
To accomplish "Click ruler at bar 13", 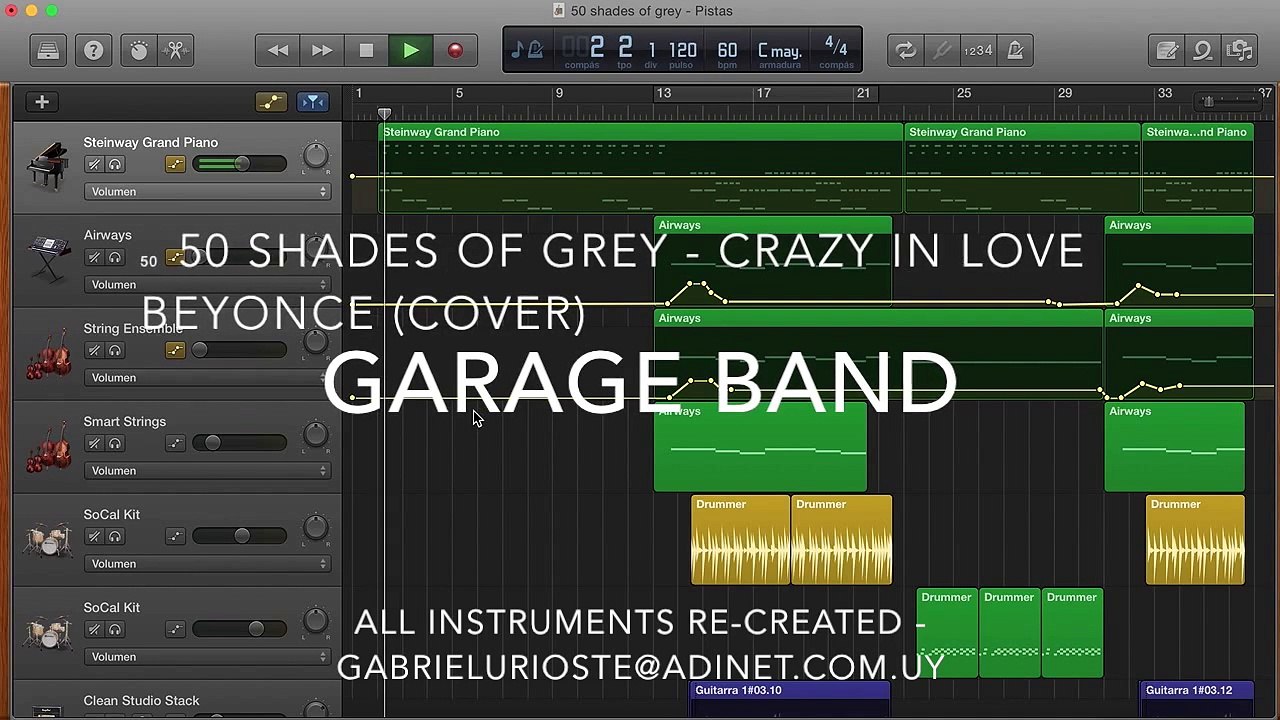I will point(663,93).
